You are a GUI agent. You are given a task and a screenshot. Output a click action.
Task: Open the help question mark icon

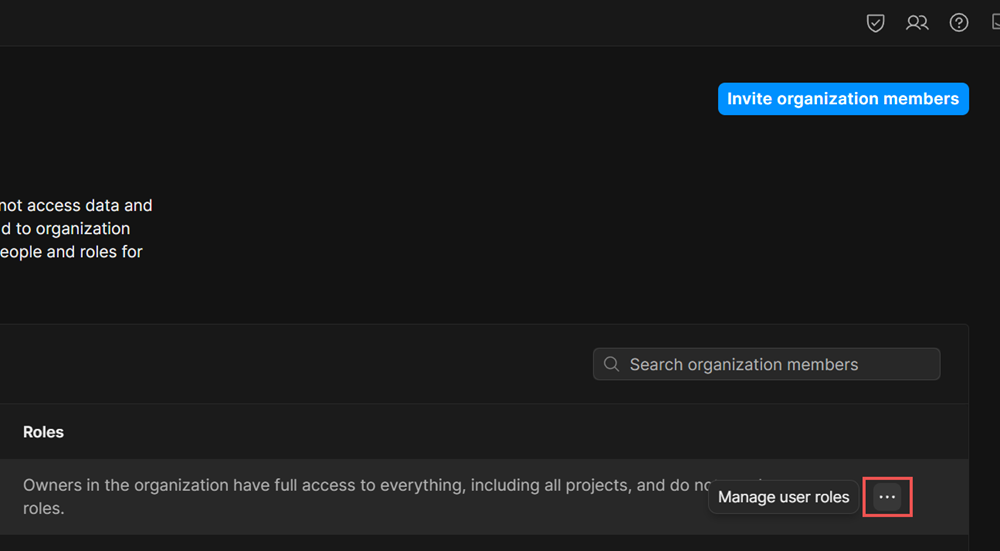(x=959, y=23)
